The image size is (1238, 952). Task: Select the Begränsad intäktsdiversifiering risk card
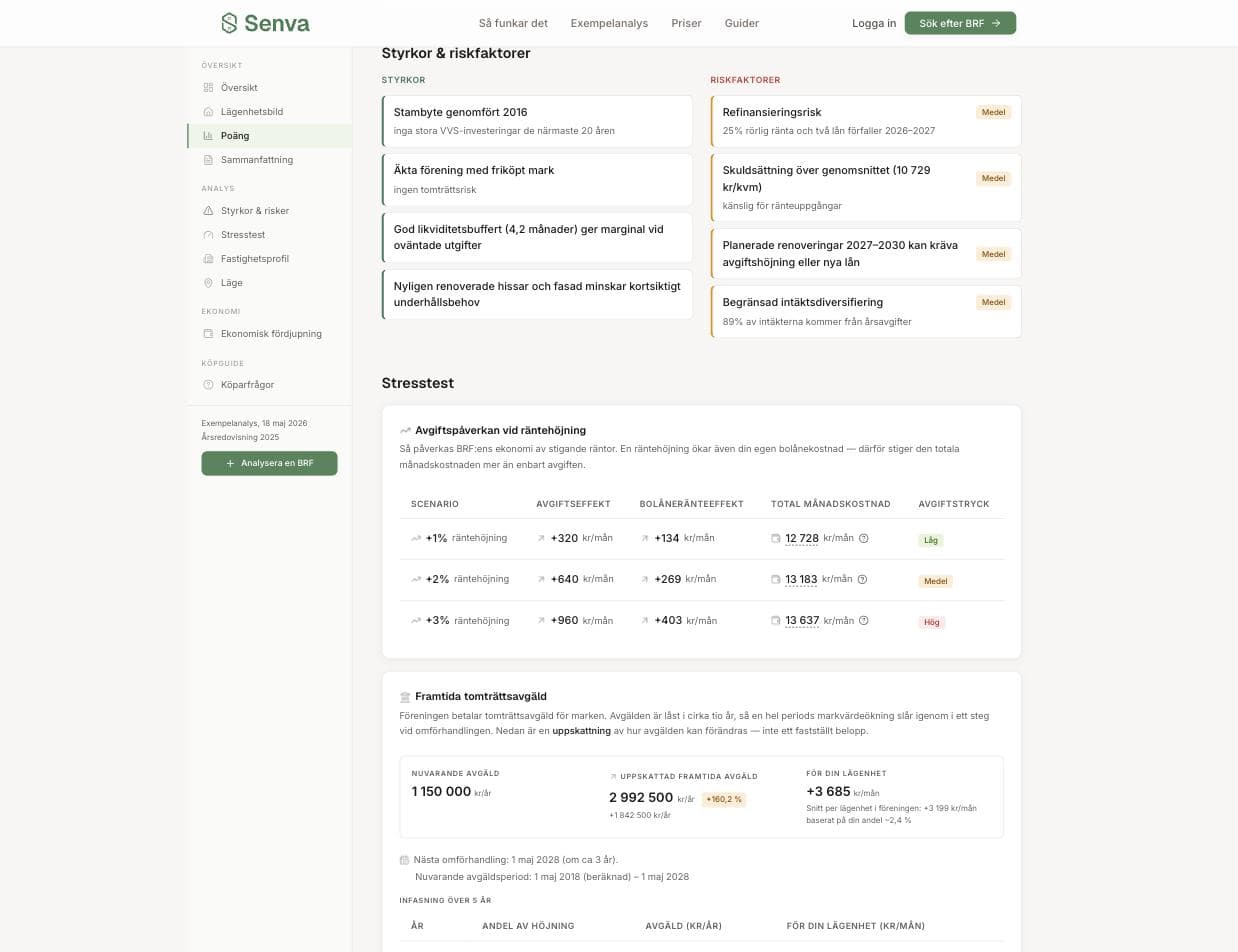click(x=866, y=311)
